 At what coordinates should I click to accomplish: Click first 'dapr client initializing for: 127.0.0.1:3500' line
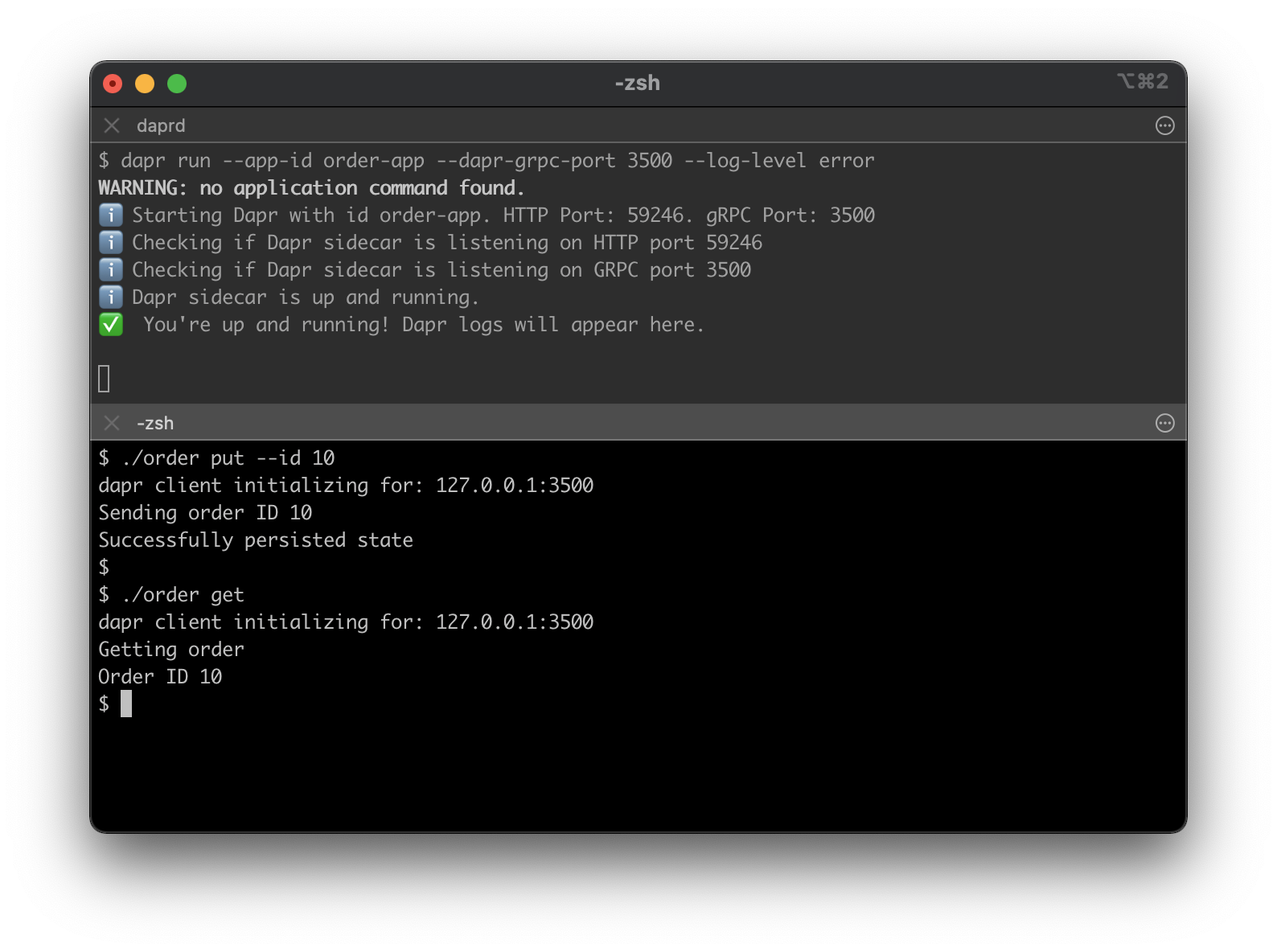click(346, 486)
